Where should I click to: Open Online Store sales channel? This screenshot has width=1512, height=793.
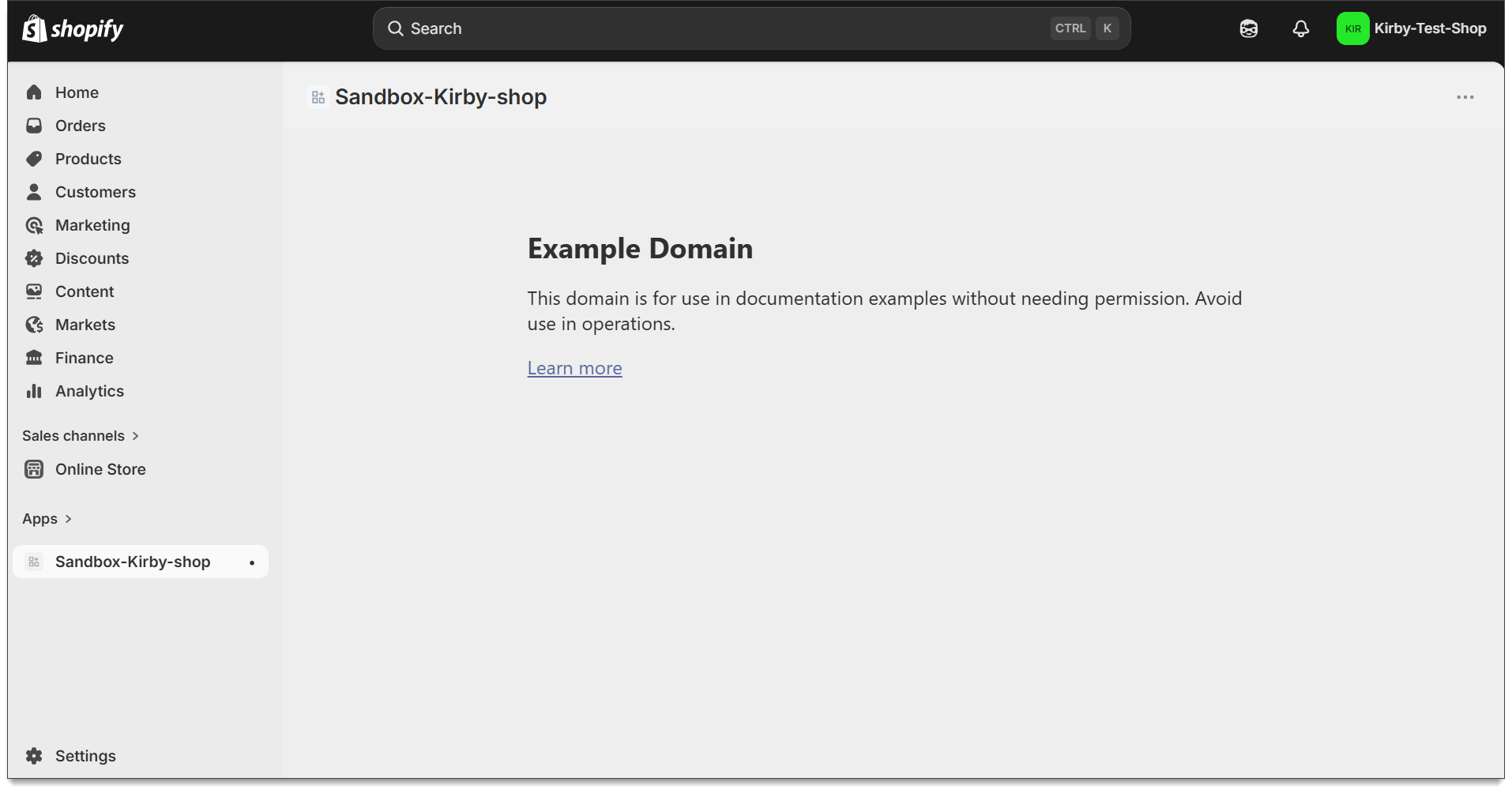pos(141,469)
